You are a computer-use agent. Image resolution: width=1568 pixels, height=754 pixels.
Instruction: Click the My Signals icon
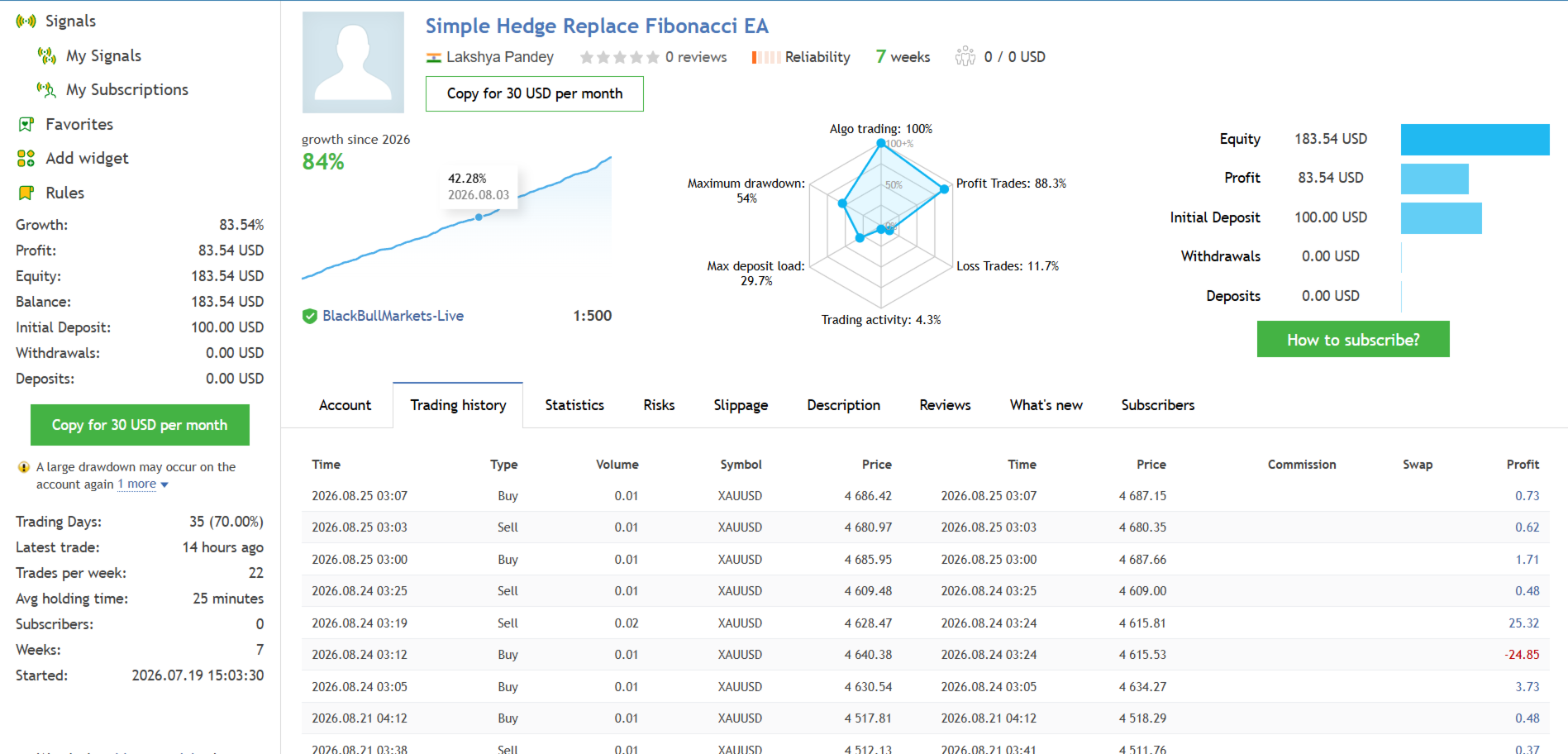click(x=47, y=56)
